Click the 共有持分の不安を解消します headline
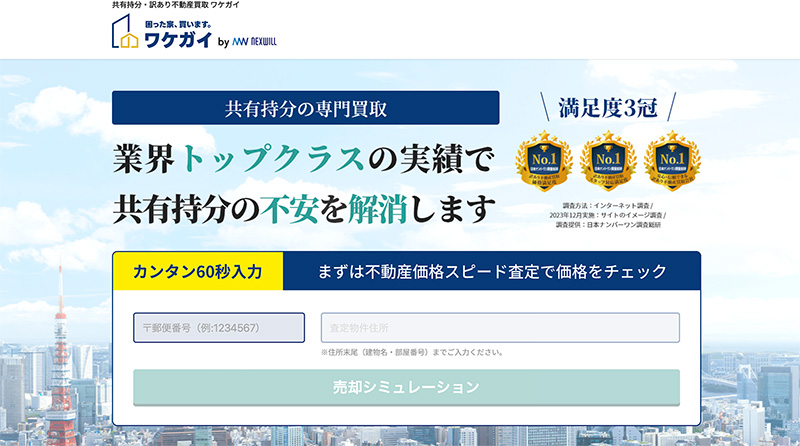Screen dimensions: 800x446 point(304,209)
